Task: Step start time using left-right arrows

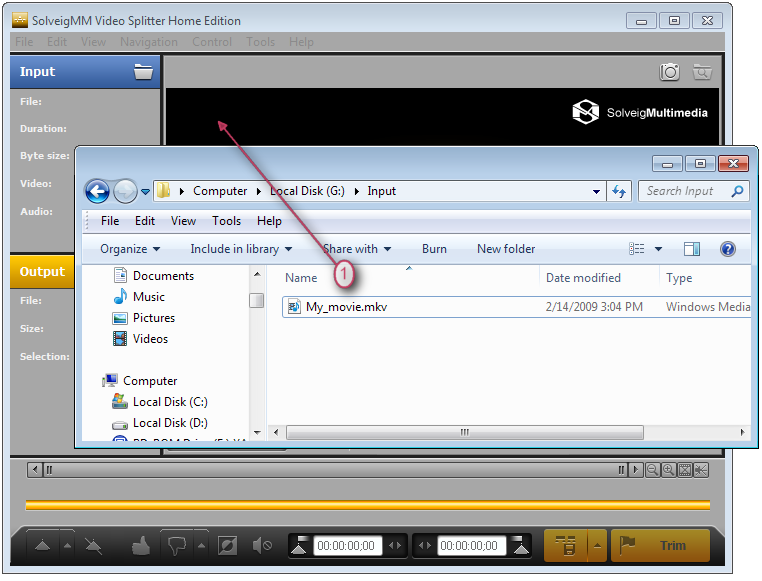Action: pyautogui.click(x=395, y=546)
